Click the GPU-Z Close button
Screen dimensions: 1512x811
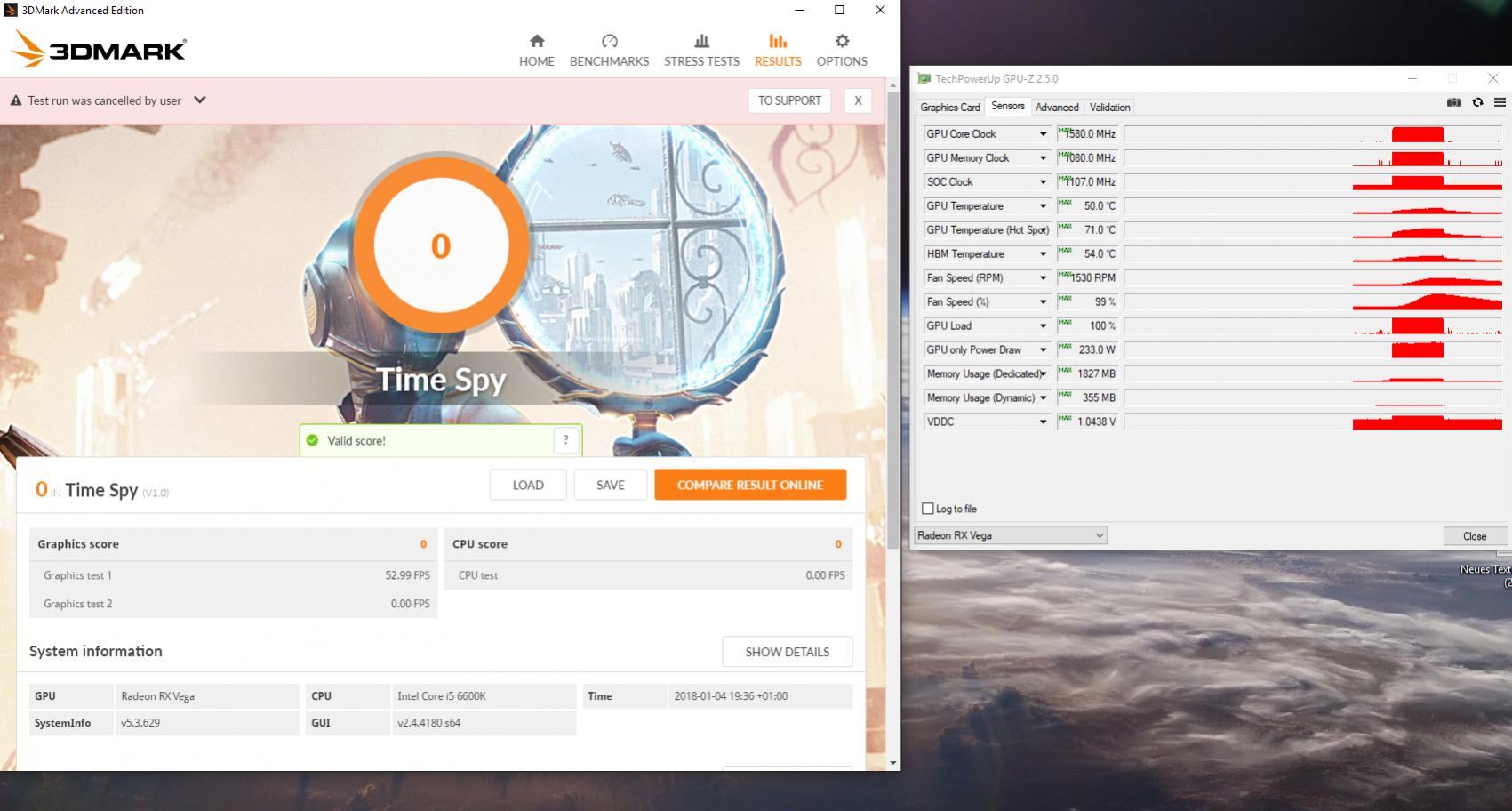pyautogui.click(x=1475, y=535)
